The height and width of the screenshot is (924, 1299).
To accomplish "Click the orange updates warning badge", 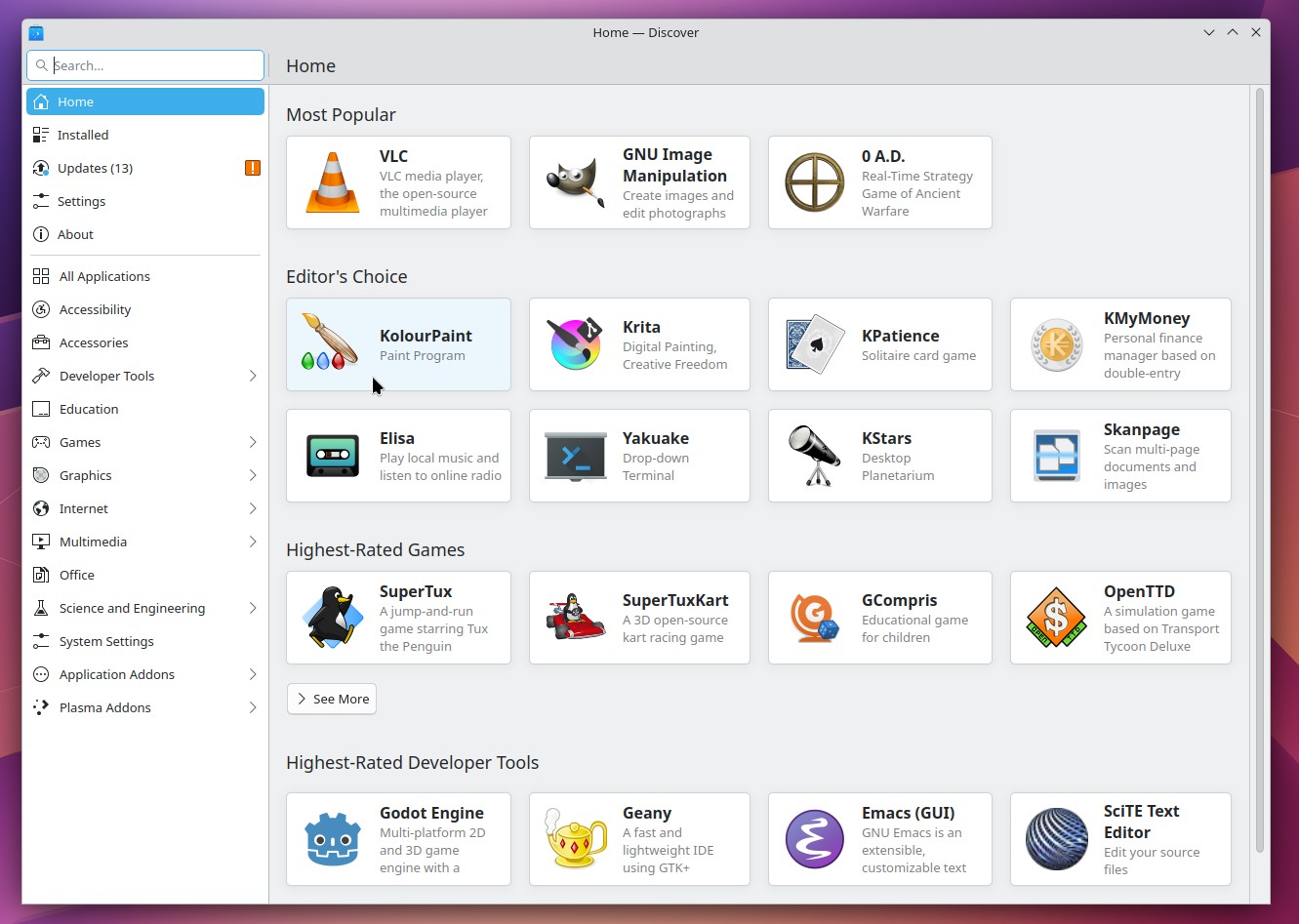I will pos(253,168).
